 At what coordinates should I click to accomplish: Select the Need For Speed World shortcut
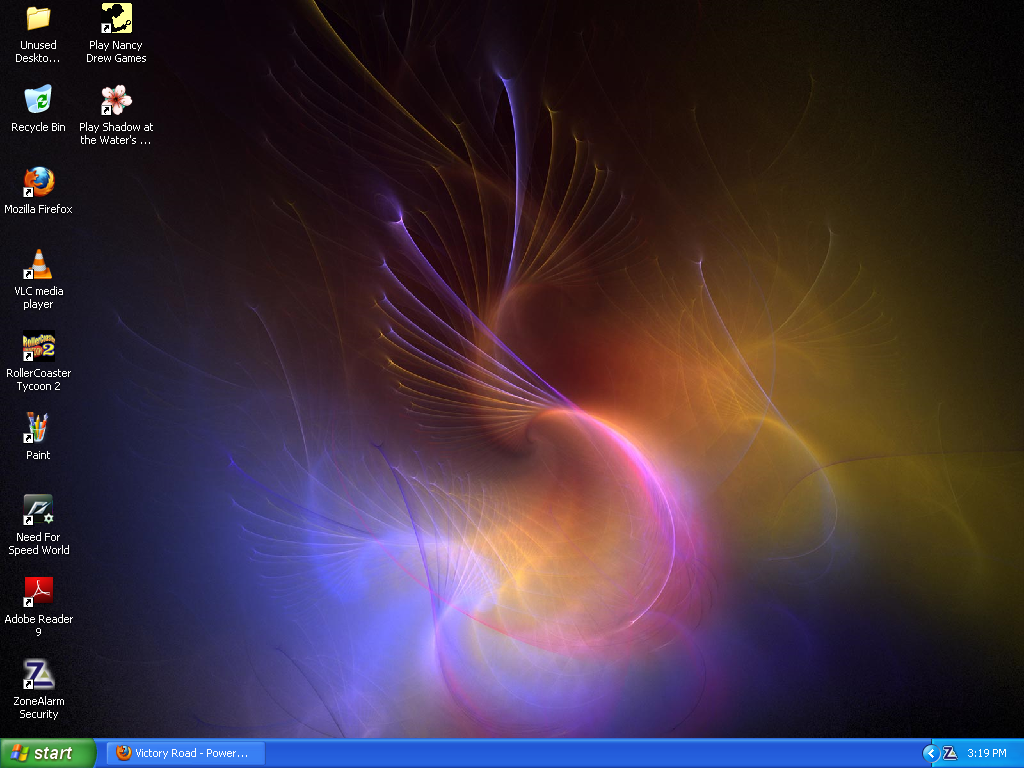[38, 511]
